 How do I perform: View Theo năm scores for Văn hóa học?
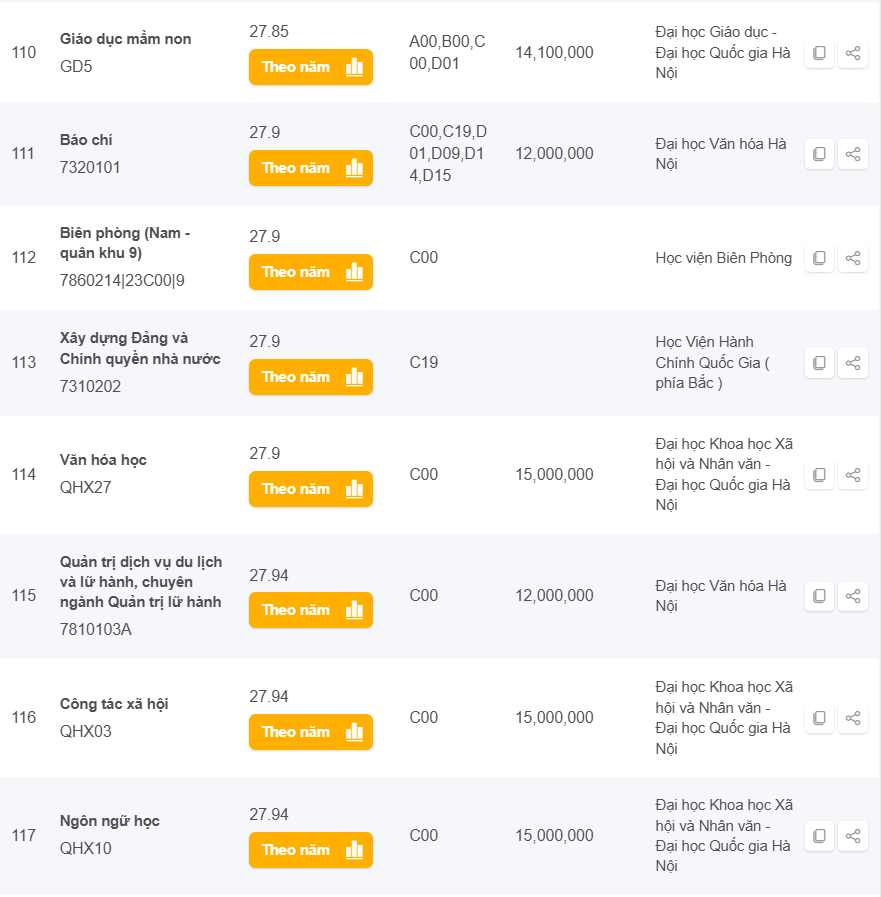coord(310,489)
